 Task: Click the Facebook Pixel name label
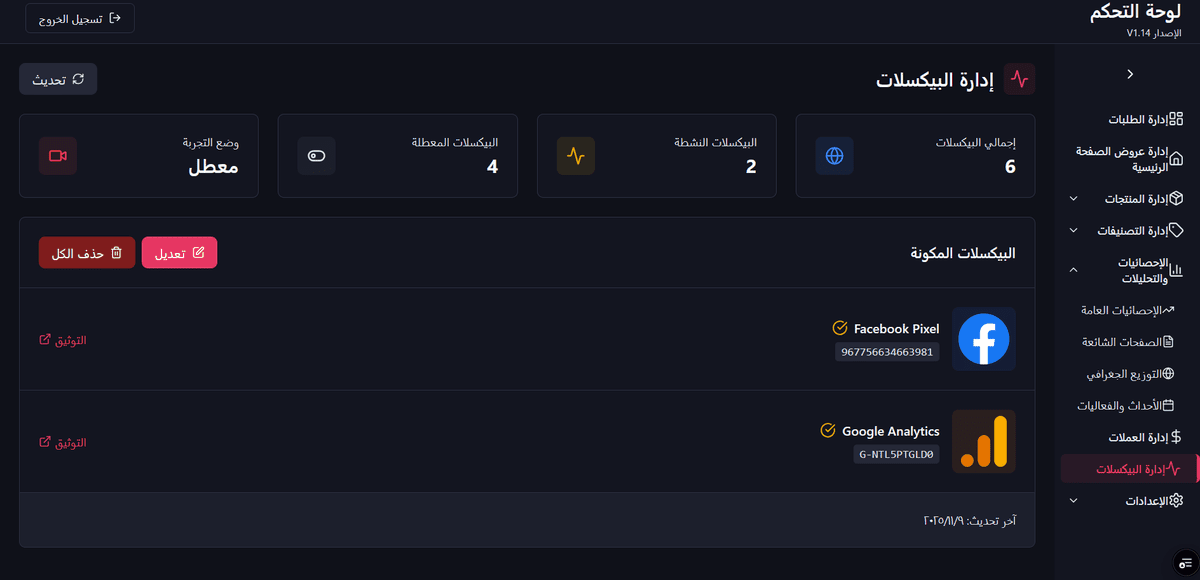click(897, 328)
